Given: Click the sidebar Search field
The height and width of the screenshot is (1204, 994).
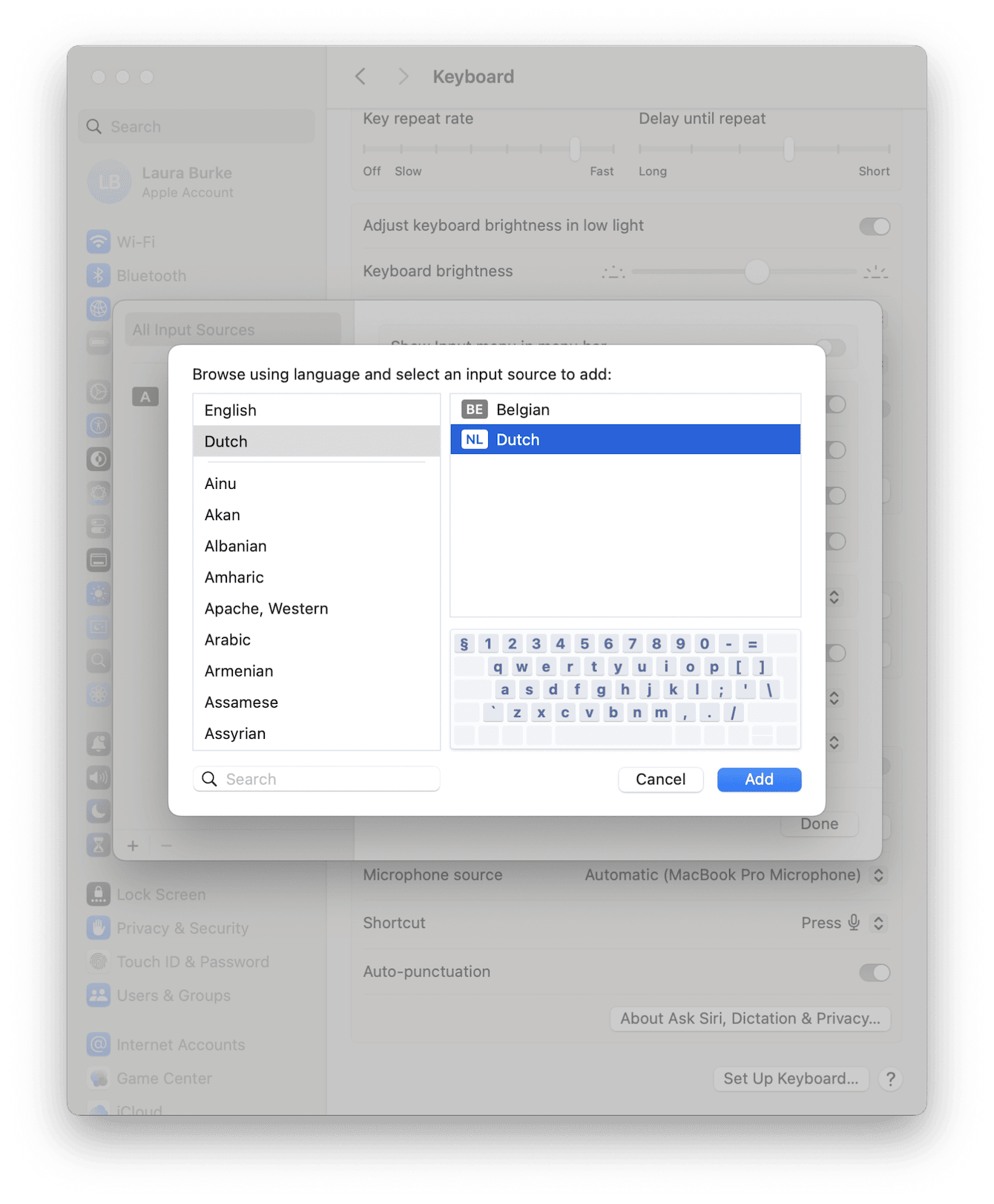Looking at the screenshot, I should tap(197, 127).
